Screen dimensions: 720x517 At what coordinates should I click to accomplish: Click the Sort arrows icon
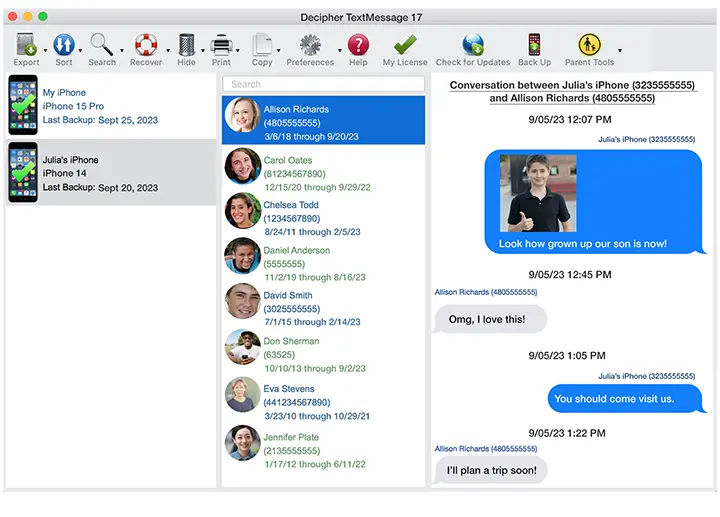pos(64,45)
